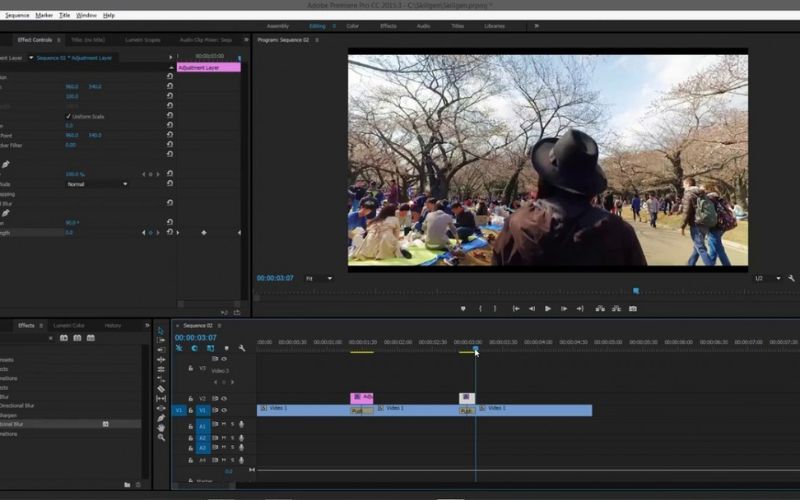This screenshot has height=500, width=800.
Task: Open Effect Controls panel group overflow chevron
Action: (x=246, y=40)
